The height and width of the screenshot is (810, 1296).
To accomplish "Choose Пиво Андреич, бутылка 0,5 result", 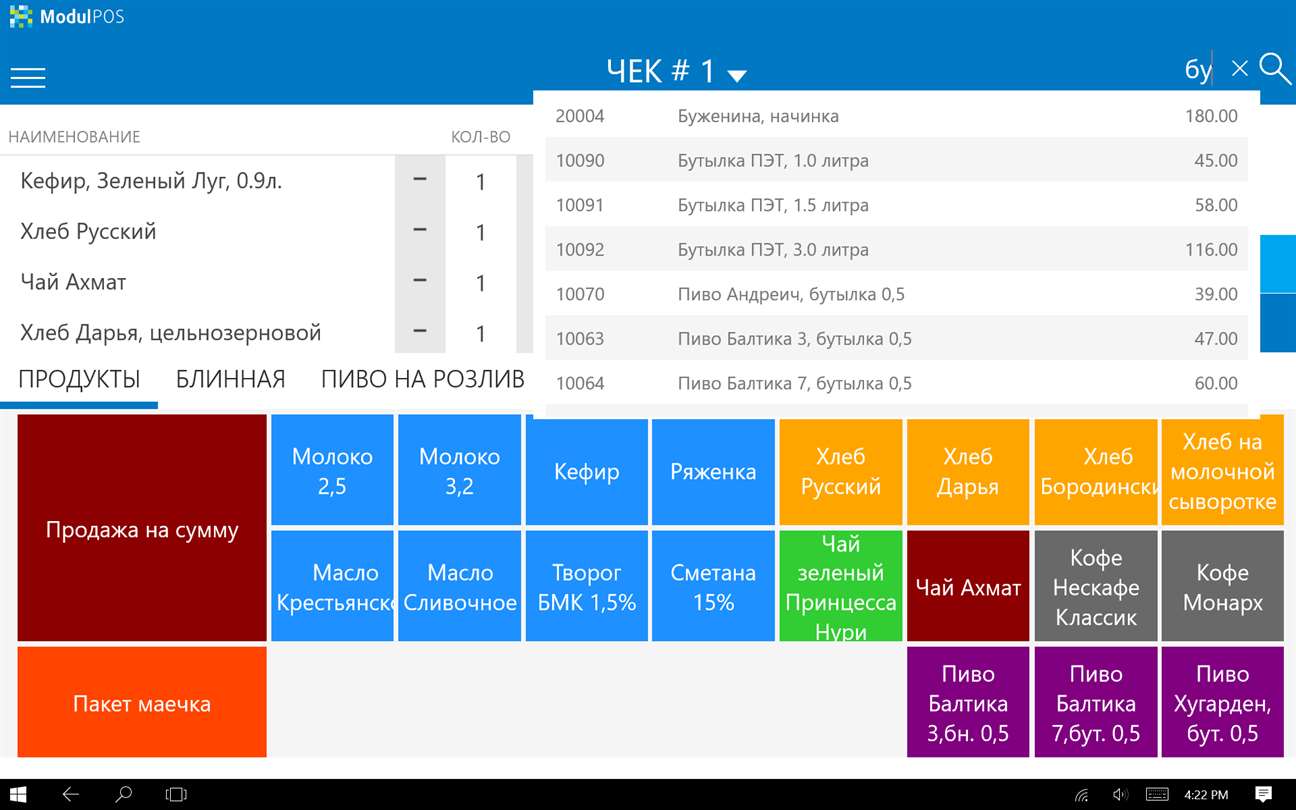I will click(x=897, y=294).
